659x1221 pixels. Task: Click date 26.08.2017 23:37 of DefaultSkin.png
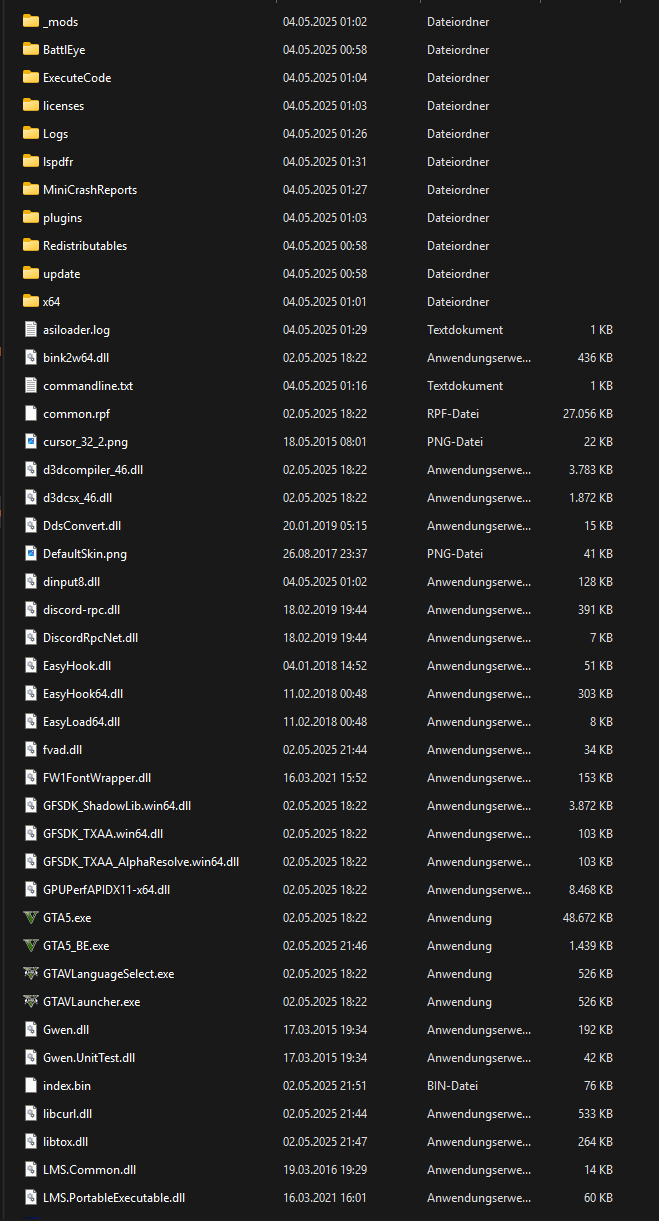pos(325,553)
